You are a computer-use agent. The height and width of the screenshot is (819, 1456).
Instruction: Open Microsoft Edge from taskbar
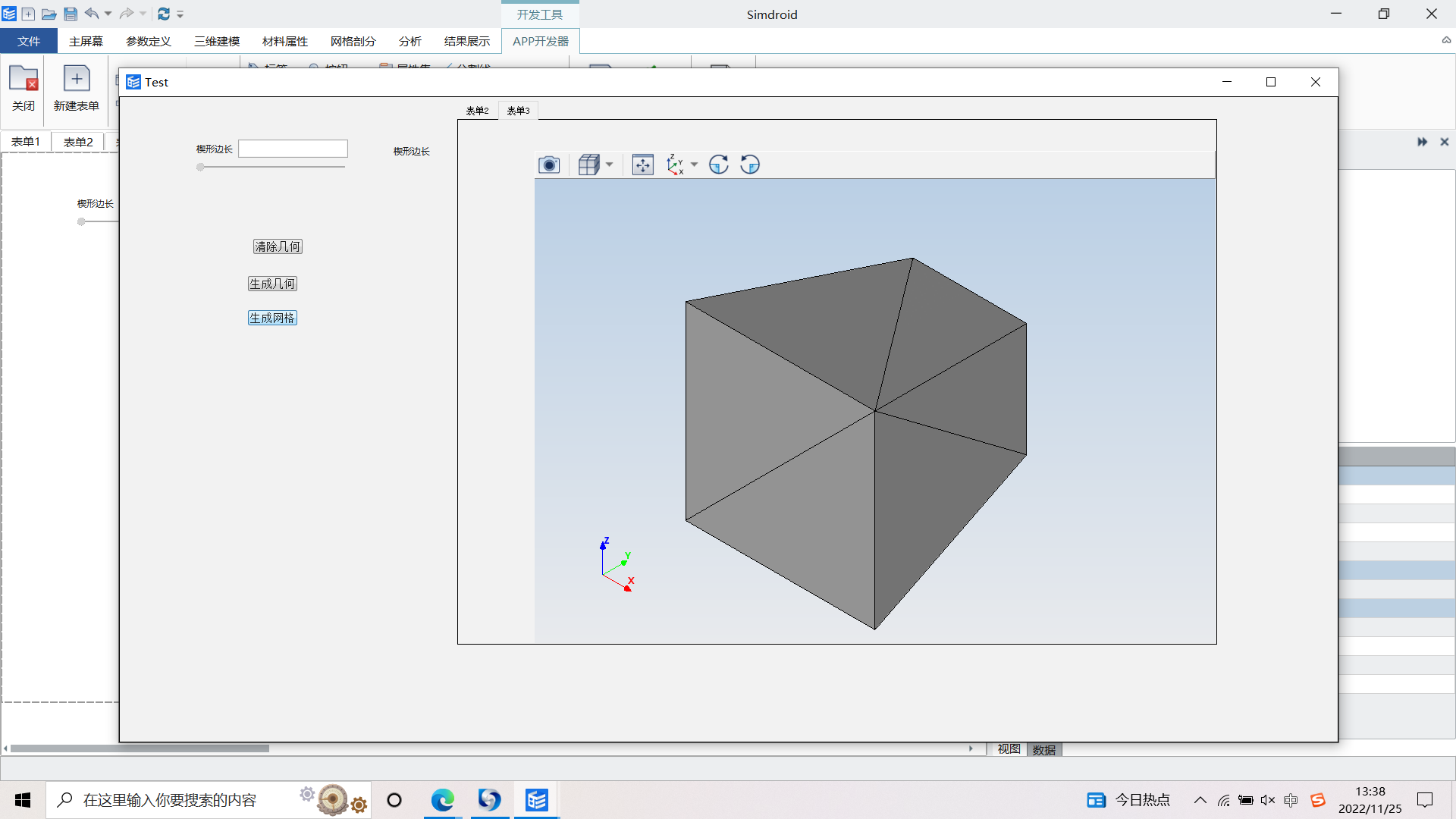click(442, 800)
